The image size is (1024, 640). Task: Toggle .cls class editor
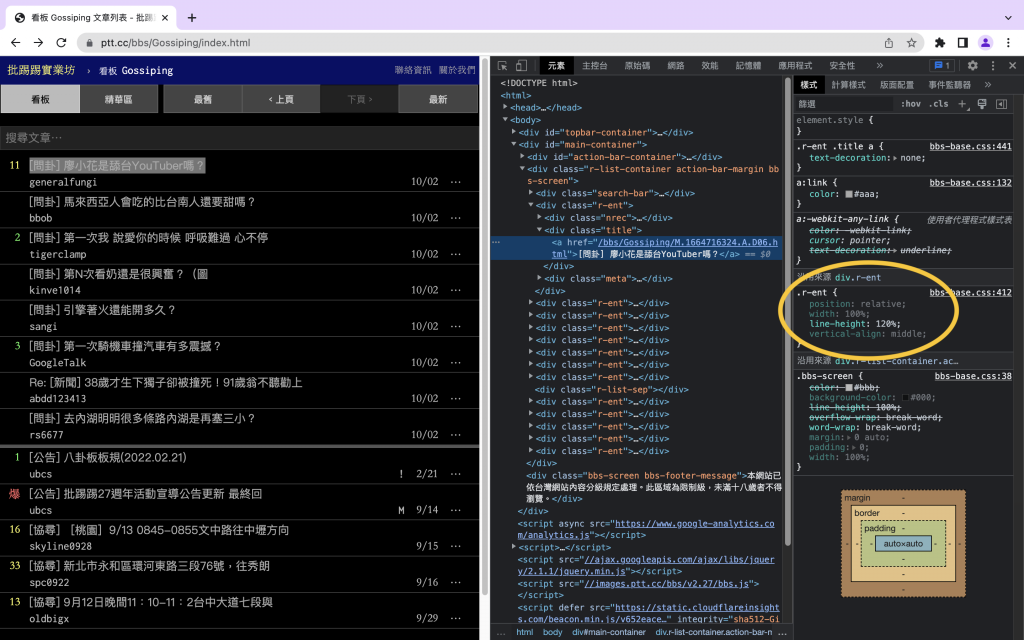click(938, 104)
